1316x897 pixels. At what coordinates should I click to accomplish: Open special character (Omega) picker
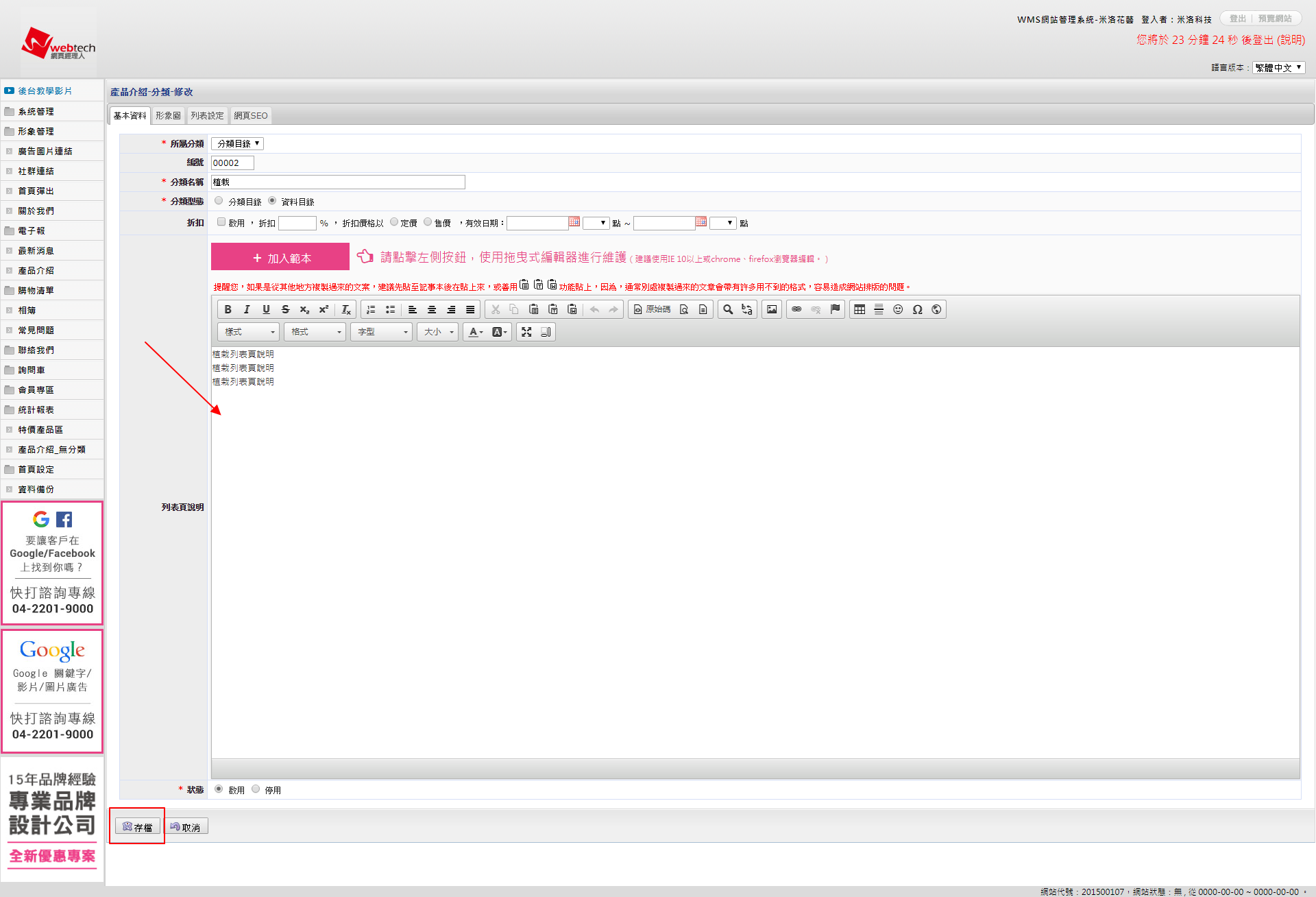tap(917, 309)
